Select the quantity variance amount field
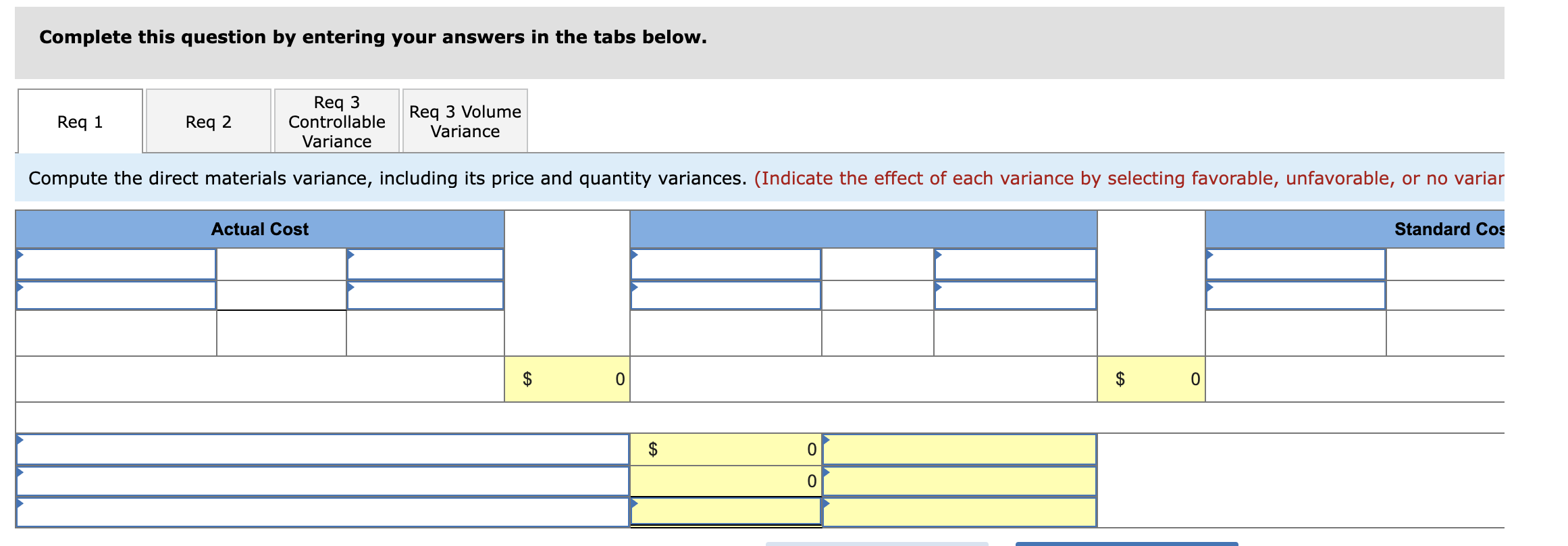Viewport: 1568px width, 546px height. (x=726, y=481)
